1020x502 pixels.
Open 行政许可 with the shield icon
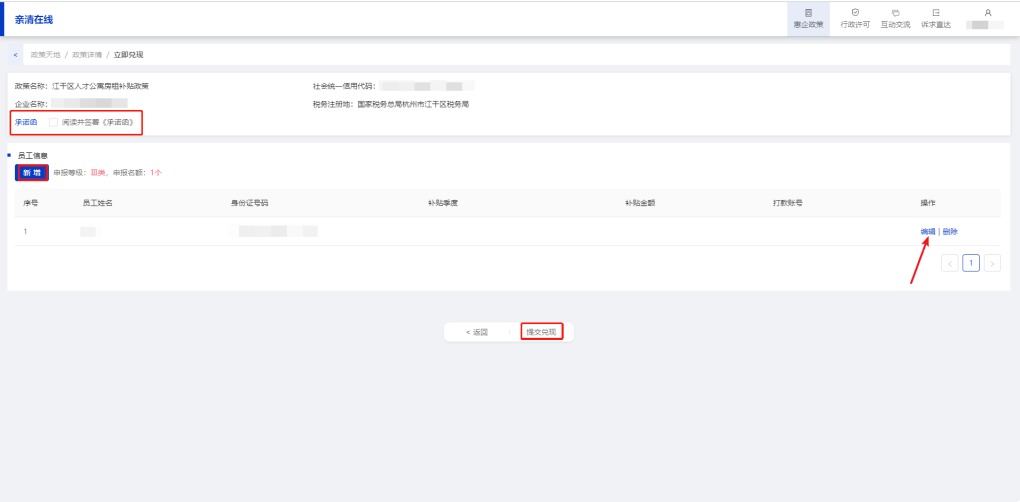pos(855,18)
